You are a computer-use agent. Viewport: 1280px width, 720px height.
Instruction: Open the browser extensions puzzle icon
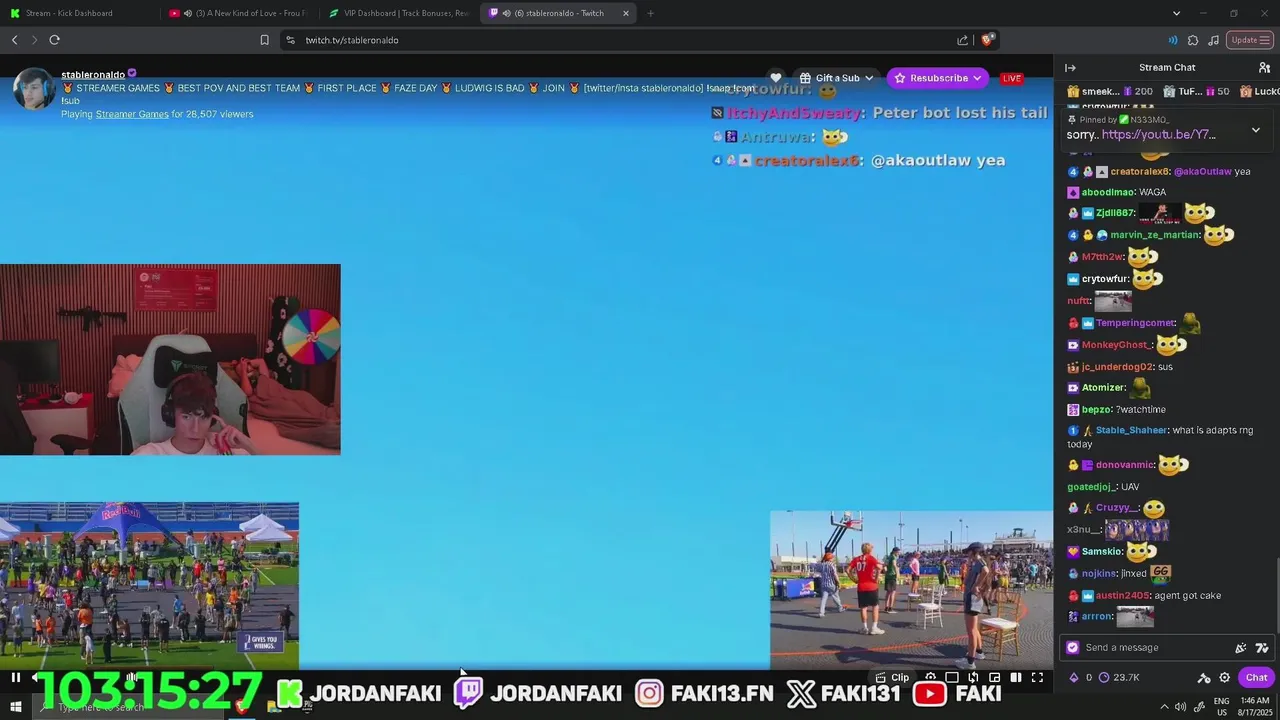pyautogui.click(x=1193, y=40)
